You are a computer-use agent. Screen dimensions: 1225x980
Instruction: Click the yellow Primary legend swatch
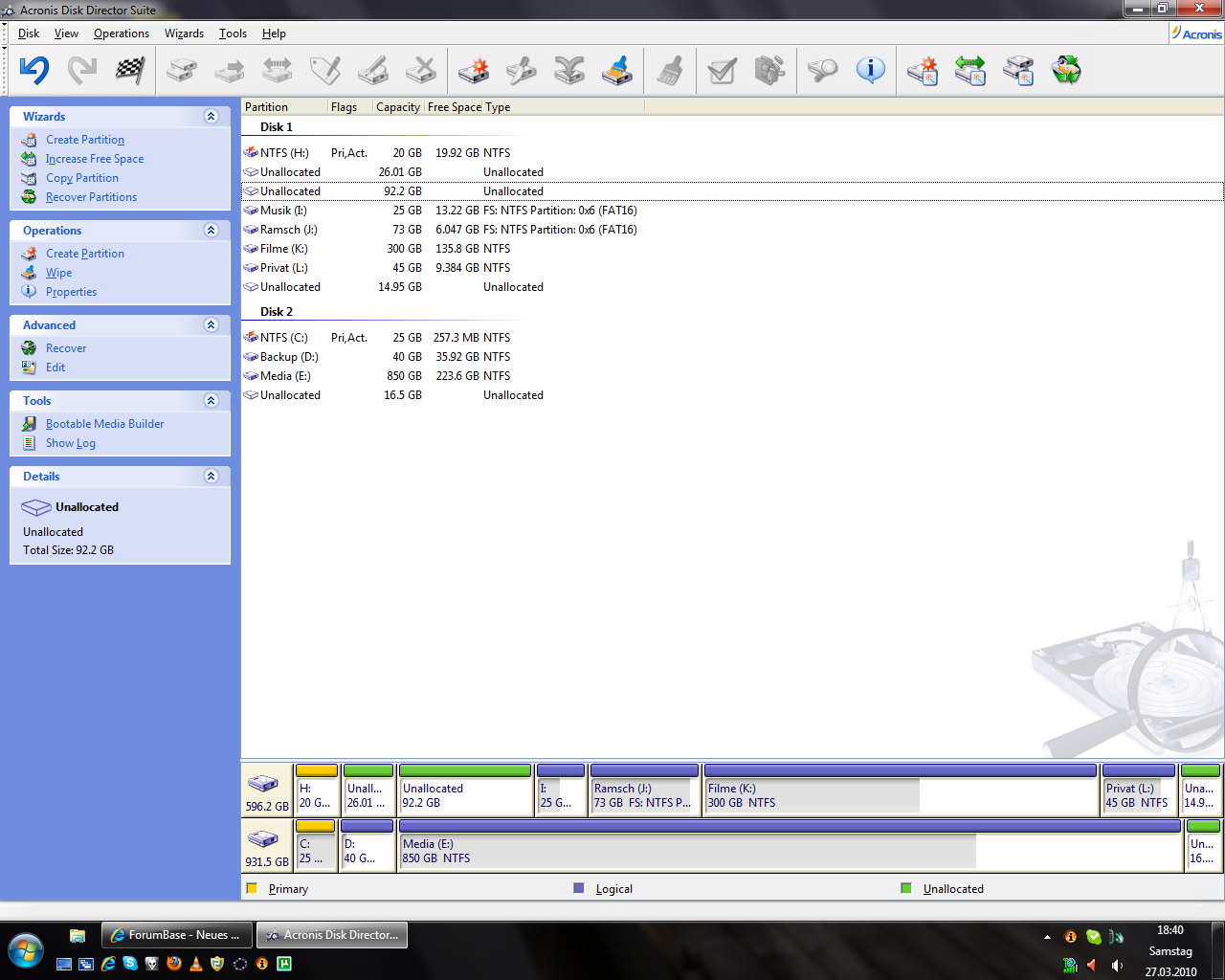pos(252,888)
